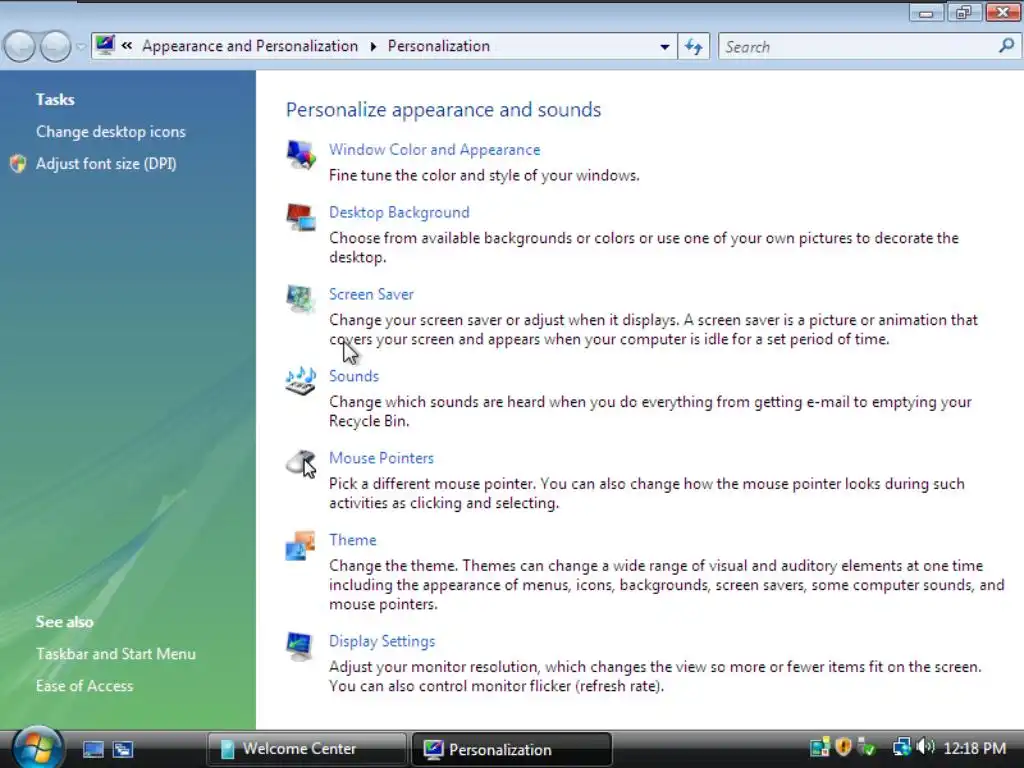1024x768 pixels.
Task: Click the Screen Saver monitor icon
Action: click(300, 299)
